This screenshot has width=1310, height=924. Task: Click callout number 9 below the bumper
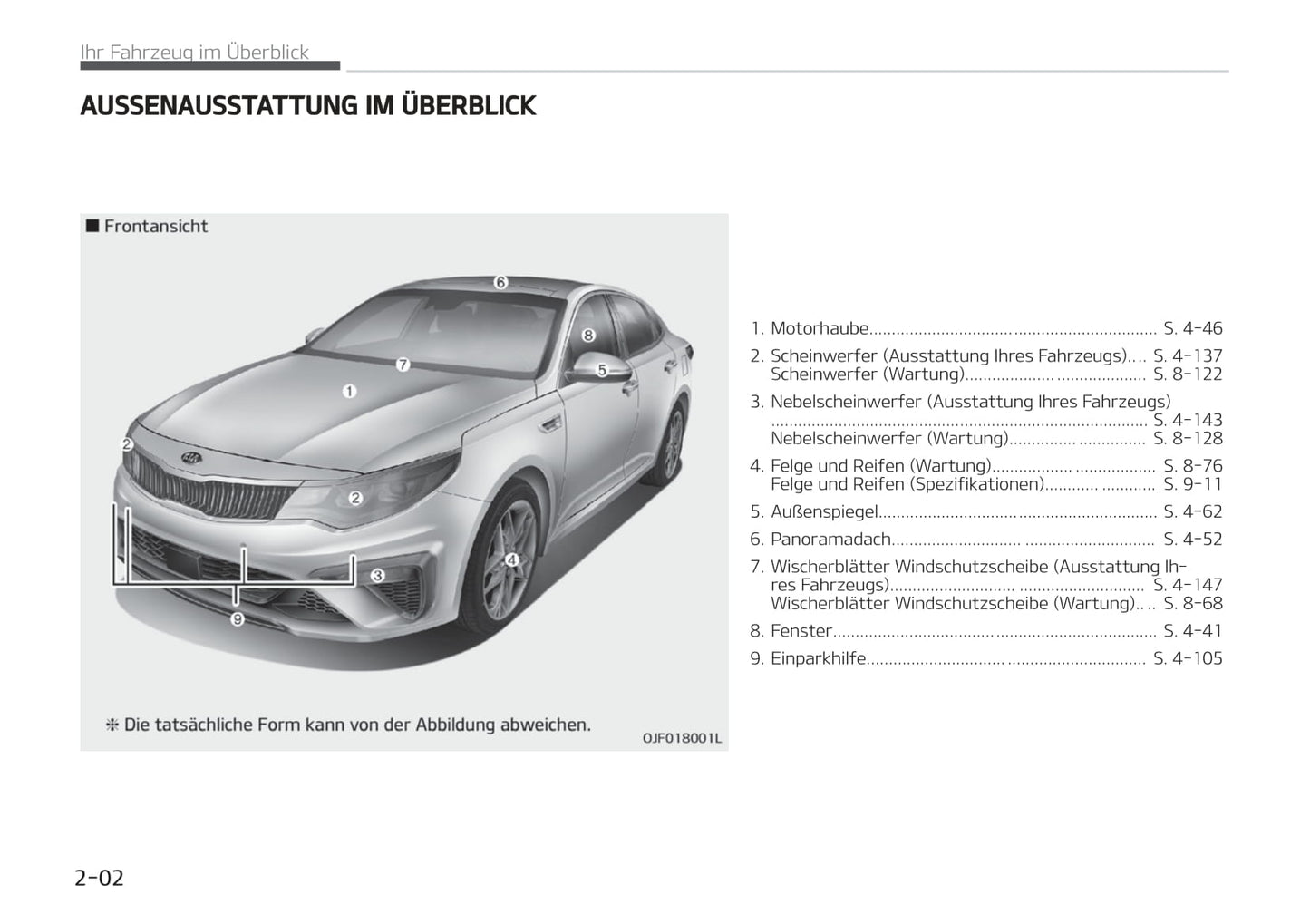click(x=238, y=619)
